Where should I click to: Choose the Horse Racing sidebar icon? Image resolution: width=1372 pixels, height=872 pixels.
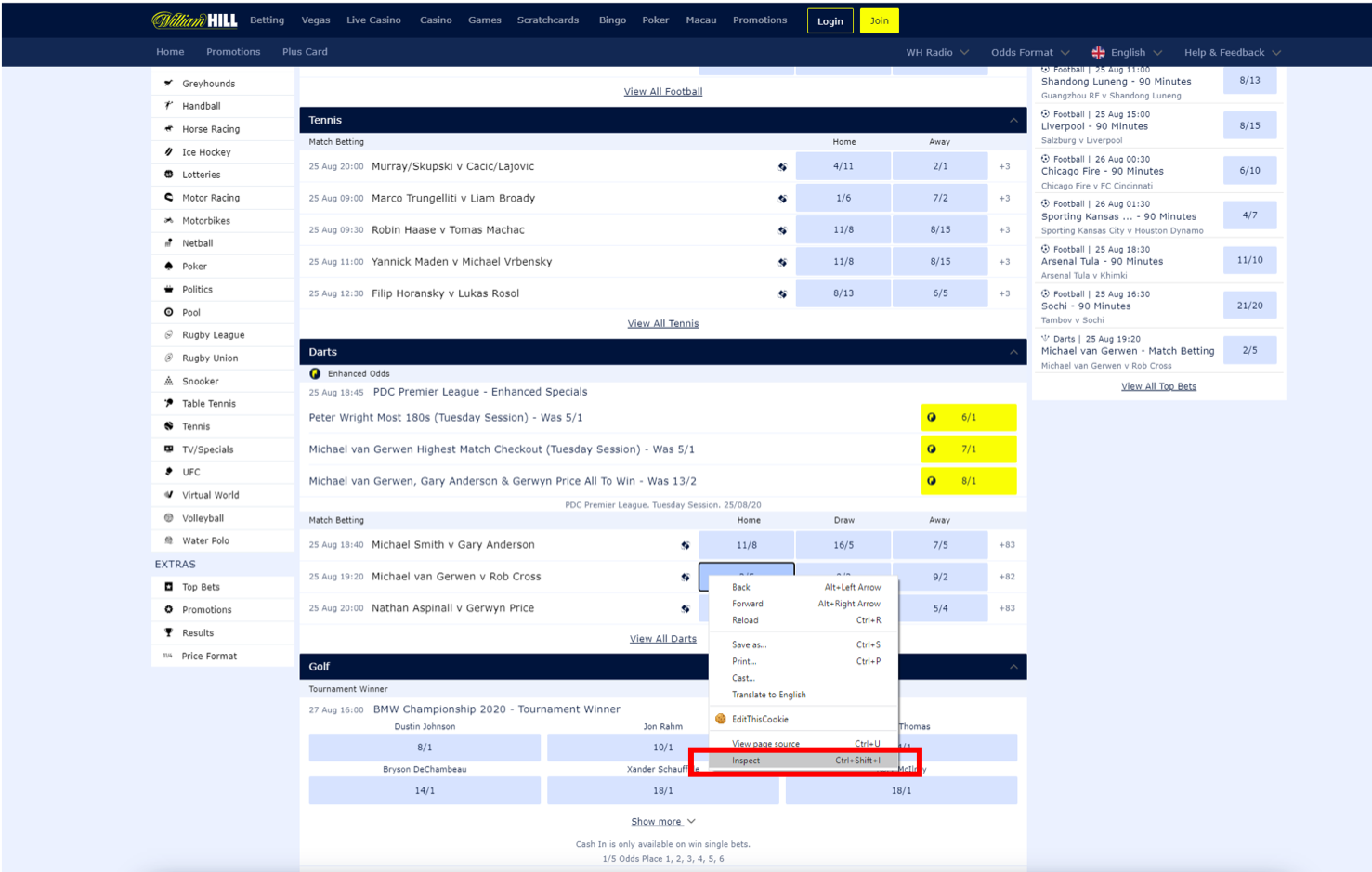(x=168, y=128)
